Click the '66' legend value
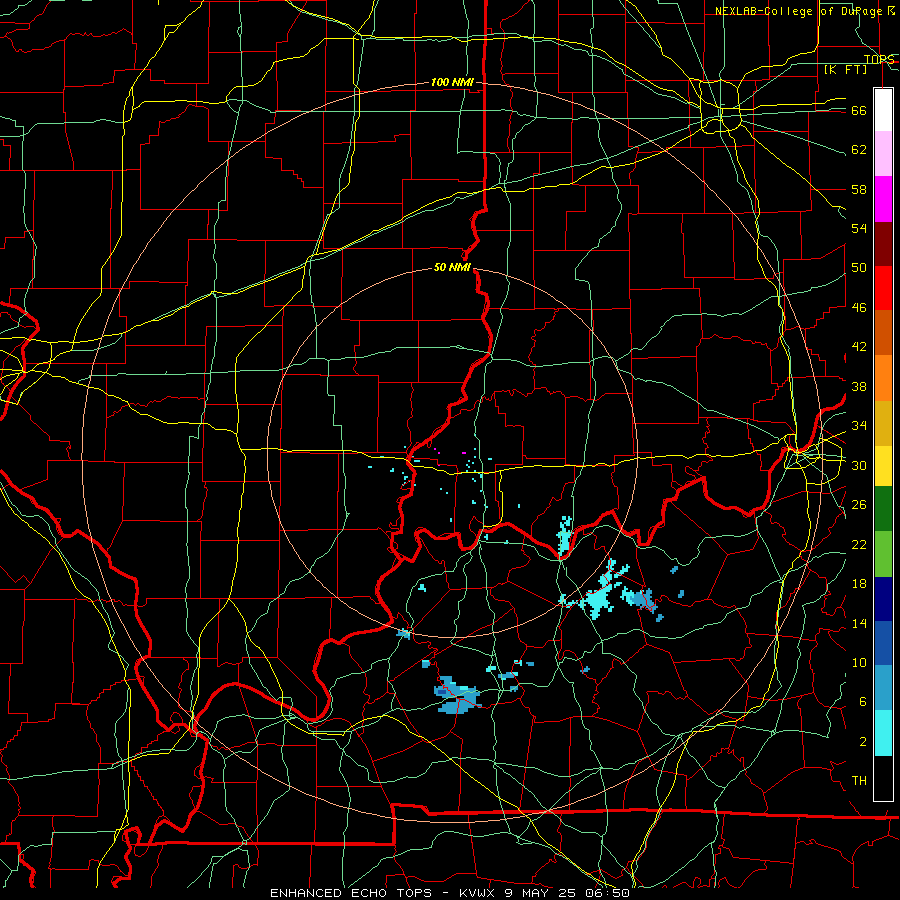 pos(859,111)
